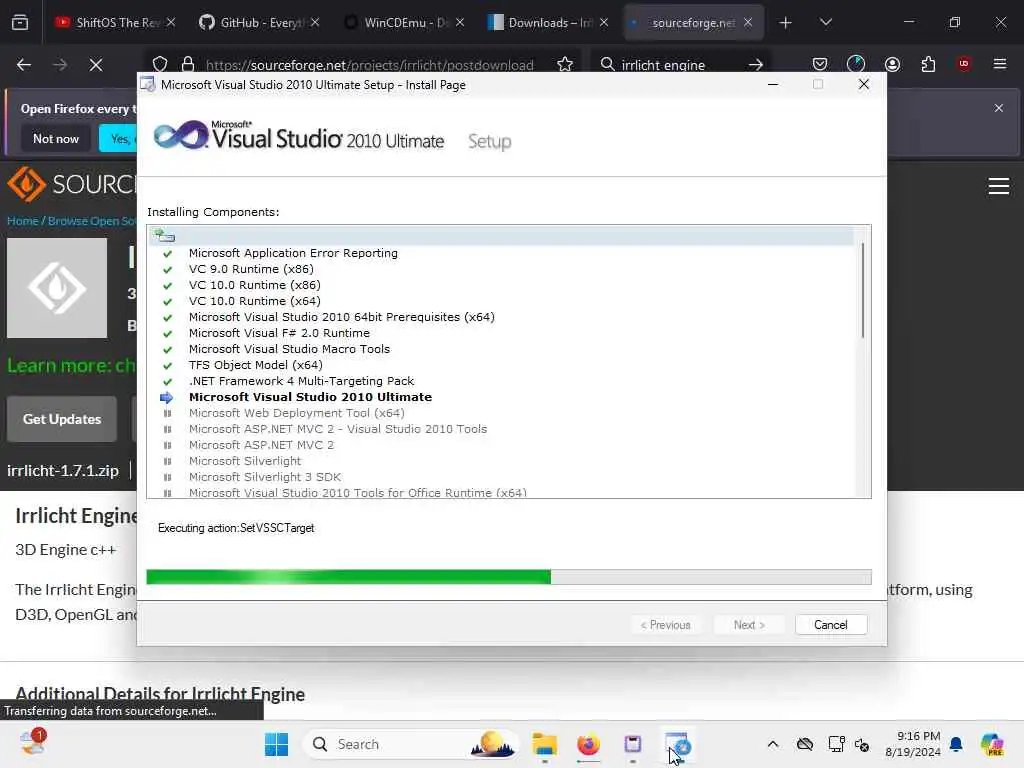Viewport: 1024px width, 768px height.
Task: Click the setup window title bar icon
Action: coord(148,85)
